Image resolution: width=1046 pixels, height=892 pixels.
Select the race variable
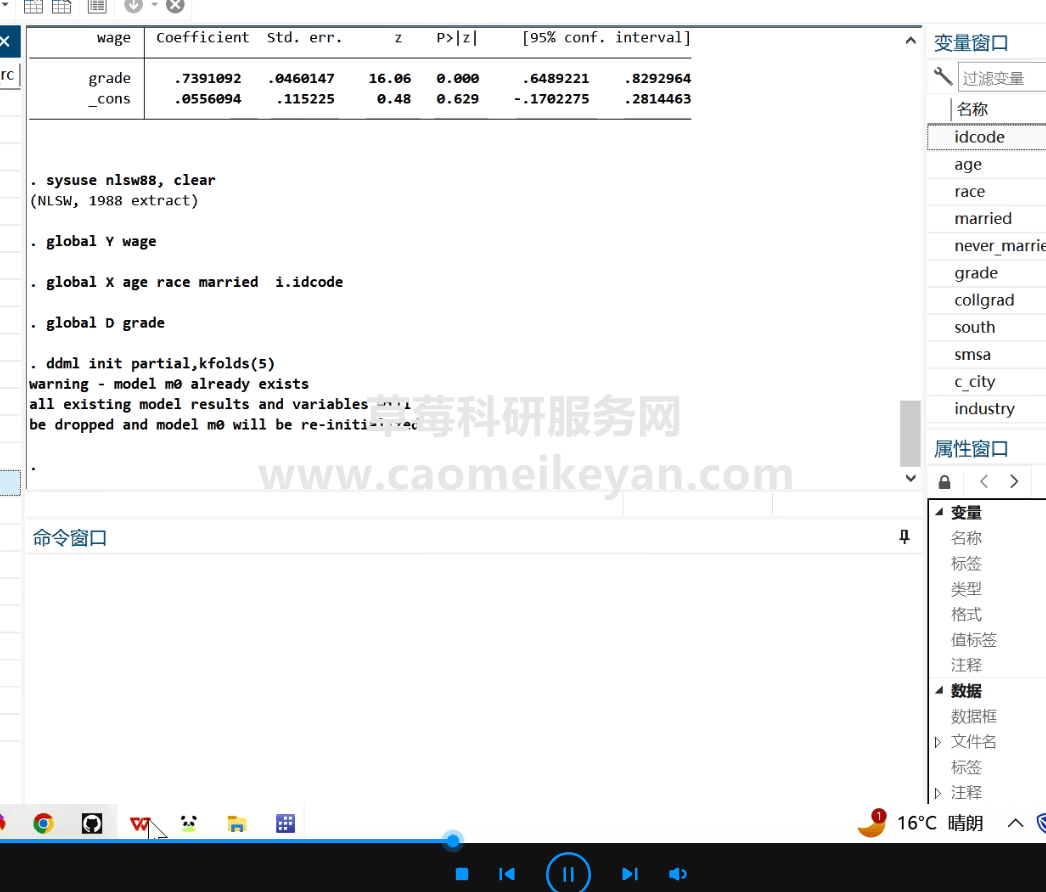[x=987, y=191]
